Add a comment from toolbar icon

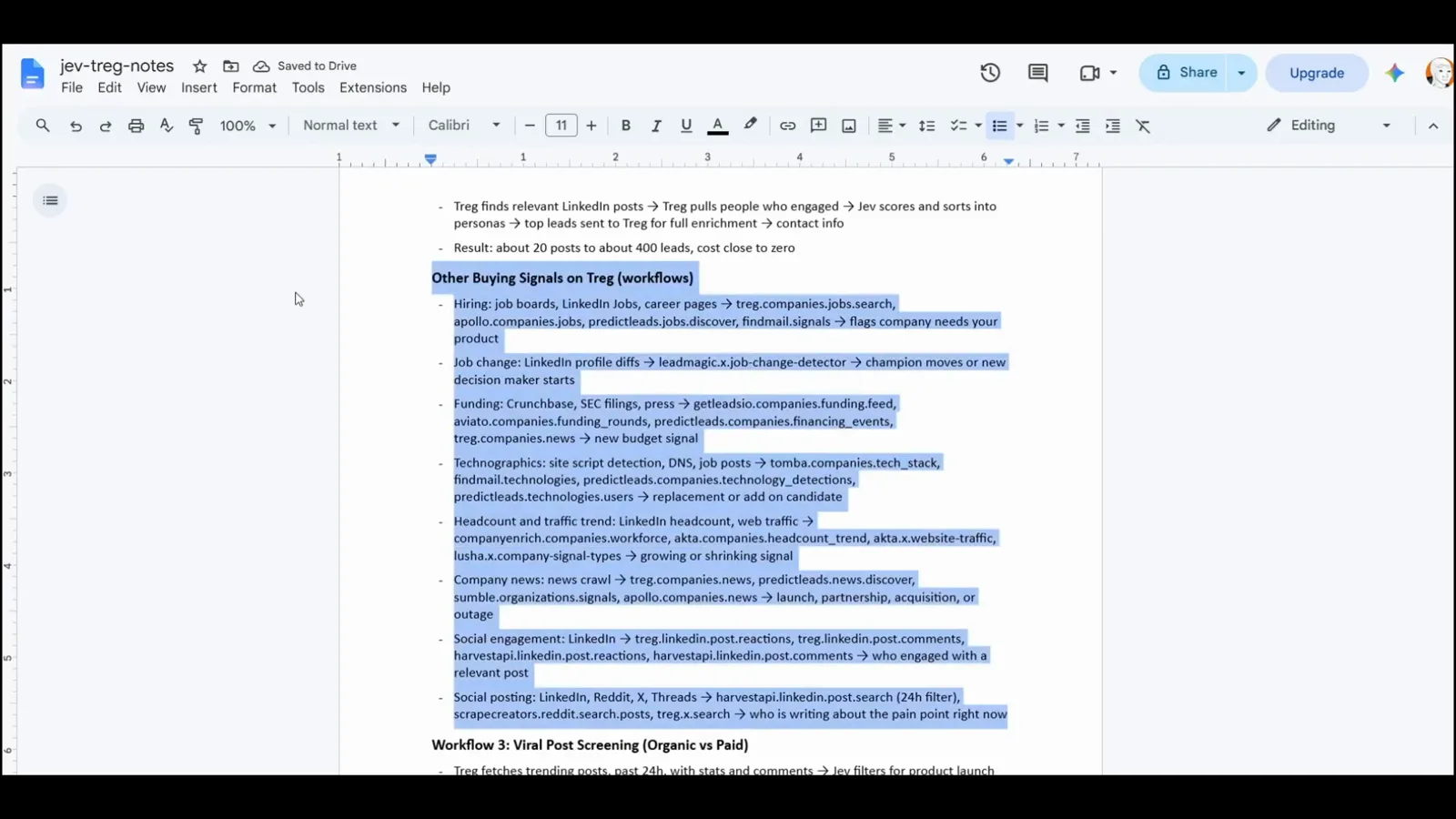pos(818,126)
